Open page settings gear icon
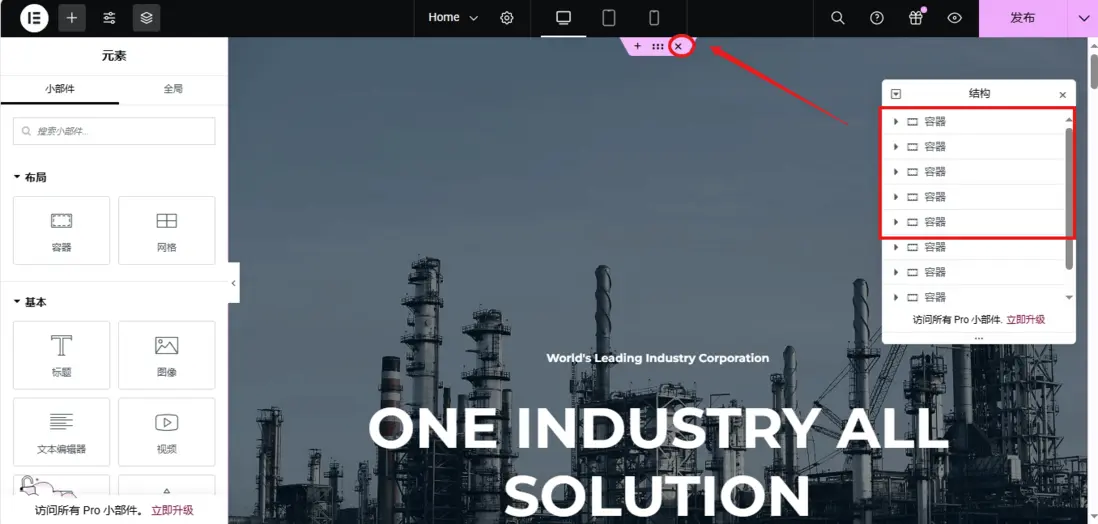This screenshot has height=524, width=1098. (507, 18)
